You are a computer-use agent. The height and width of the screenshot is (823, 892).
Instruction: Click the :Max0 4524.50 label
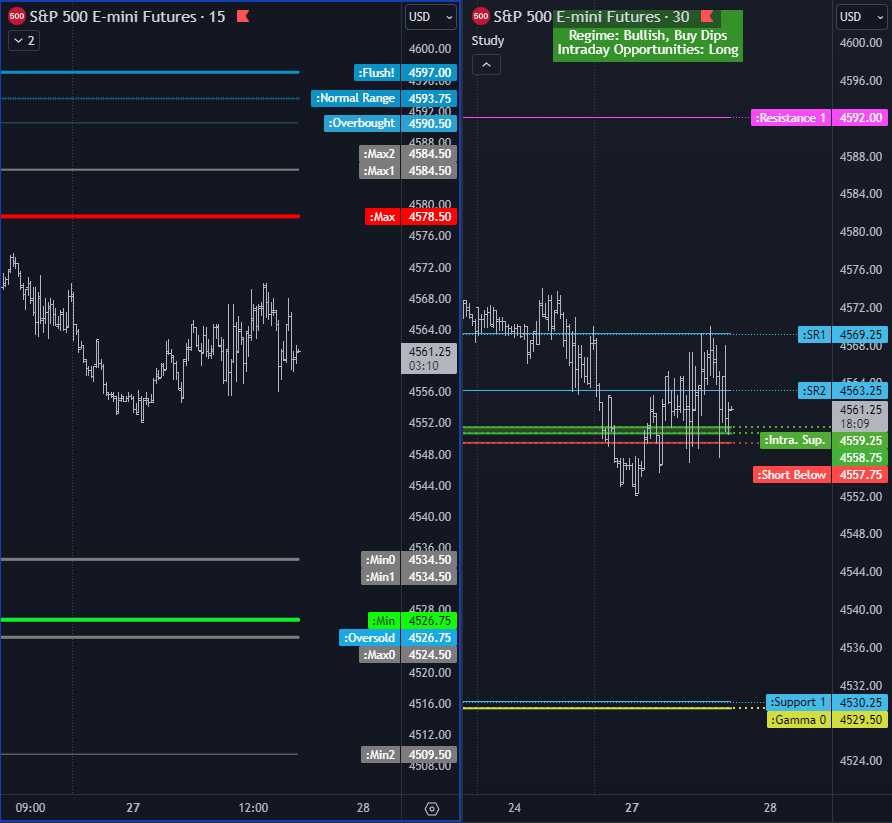pyautogui.click(x=408, y=655)
